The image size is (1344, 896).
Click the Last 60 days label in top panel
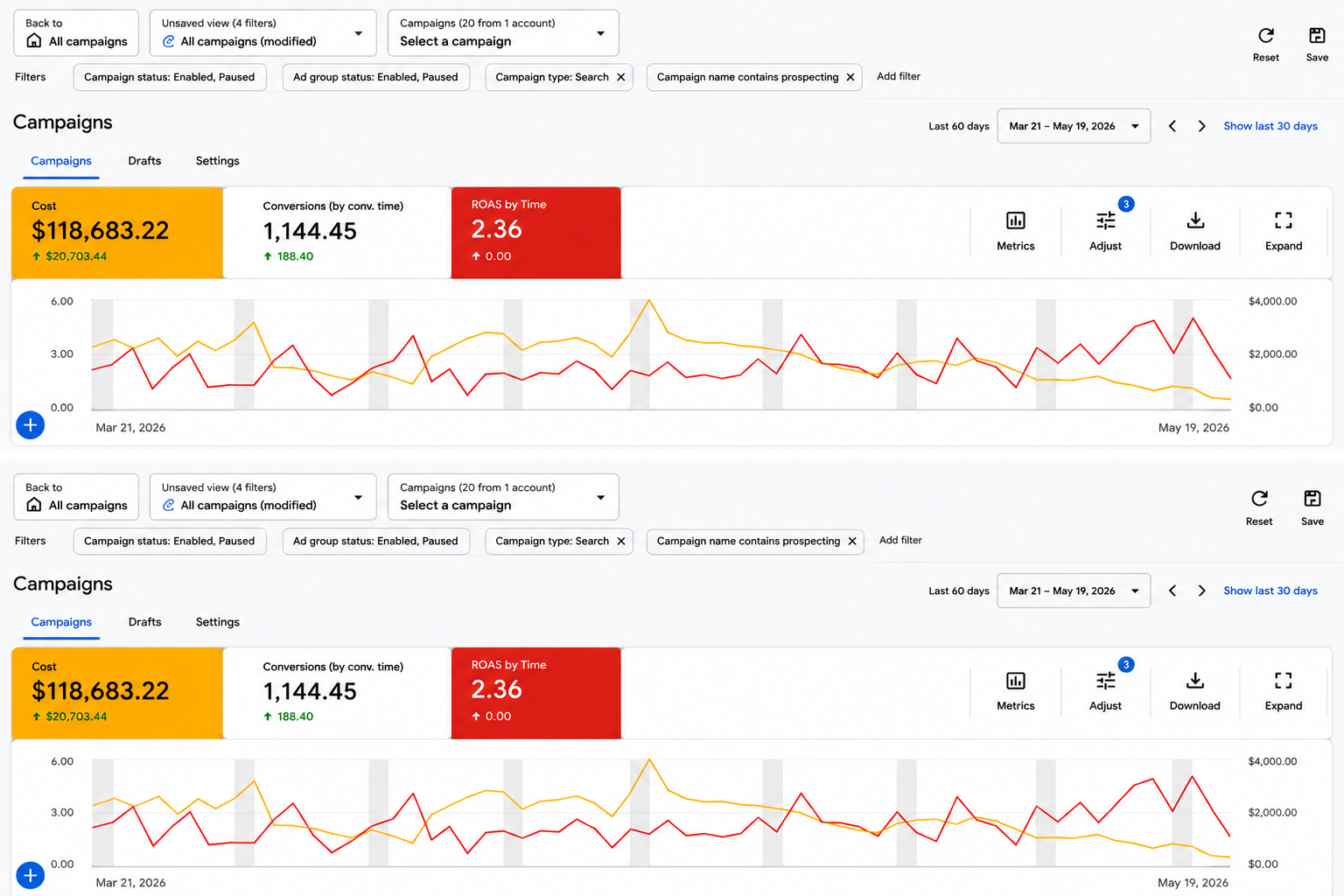(x=959, y=126)
